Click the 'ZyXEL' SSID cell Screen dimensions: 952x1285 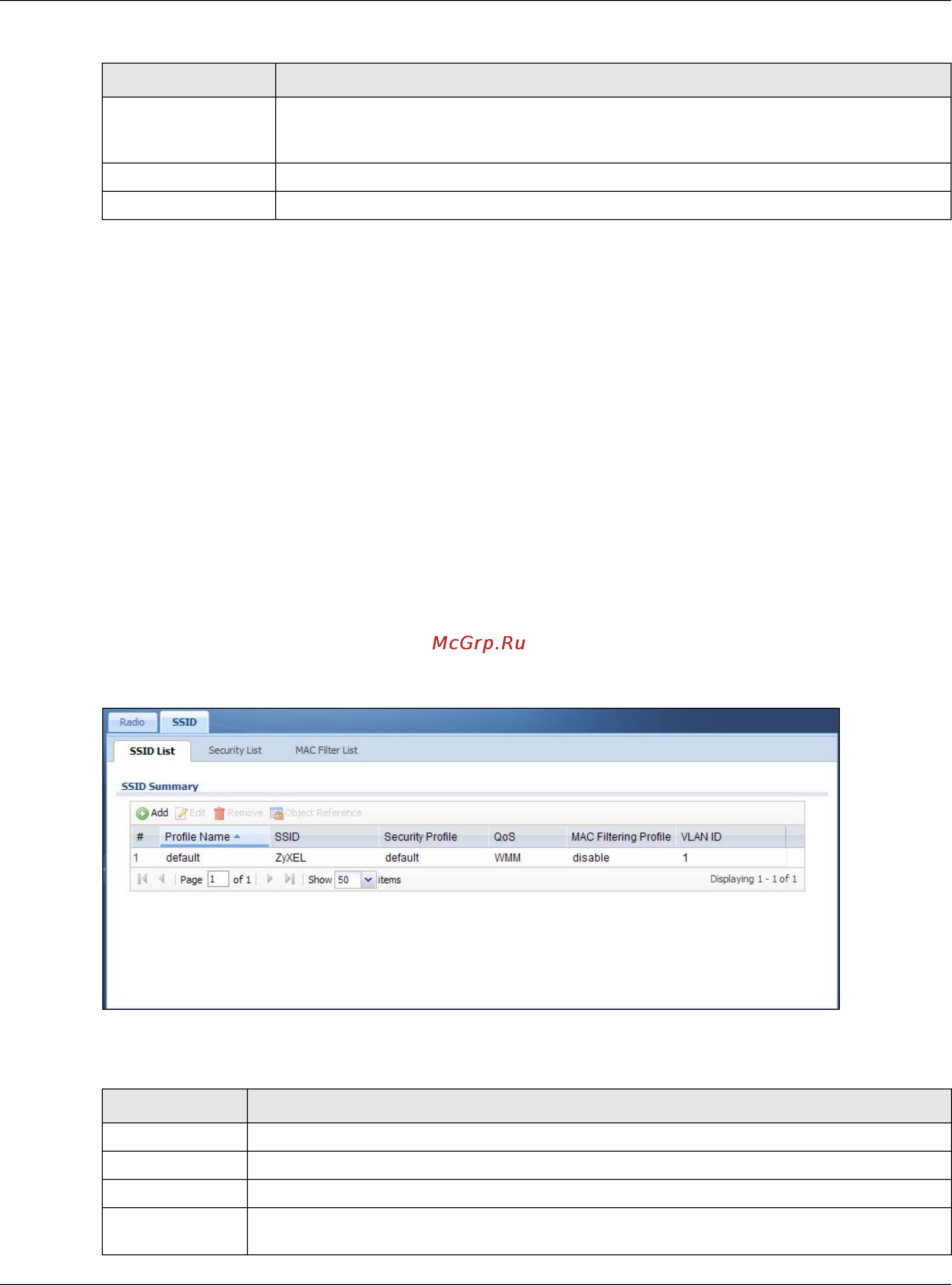290,858
